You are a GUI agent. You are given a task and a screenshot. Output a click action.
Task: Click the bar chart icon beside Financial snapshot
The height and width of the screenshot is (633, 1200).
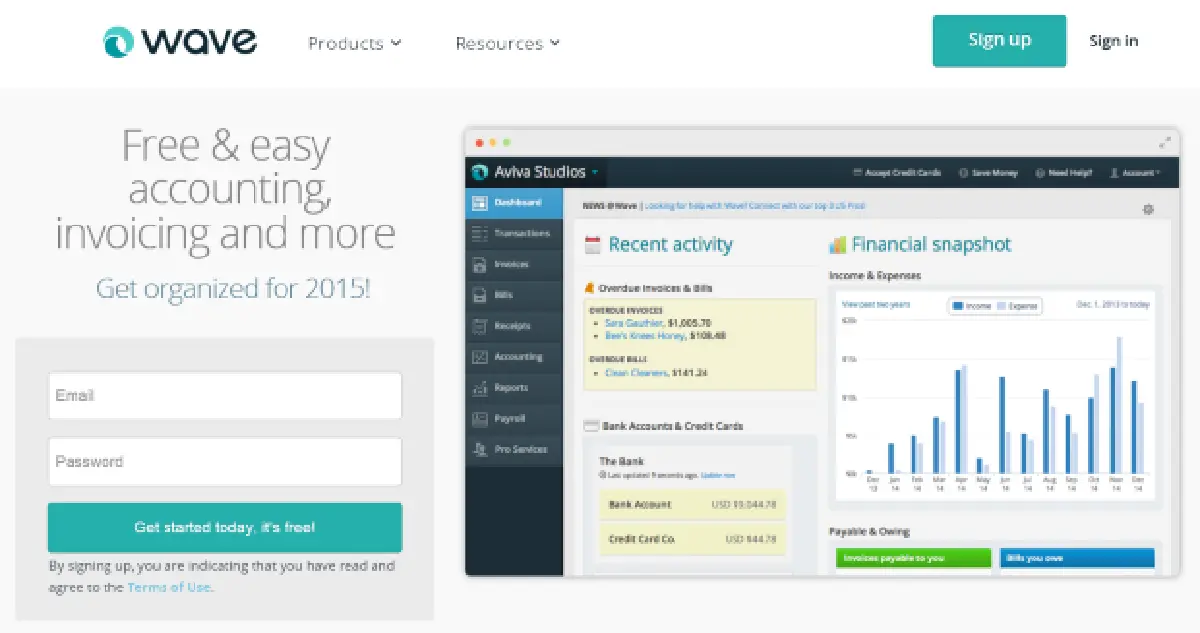pyautogui.click(x=838, y=245)
